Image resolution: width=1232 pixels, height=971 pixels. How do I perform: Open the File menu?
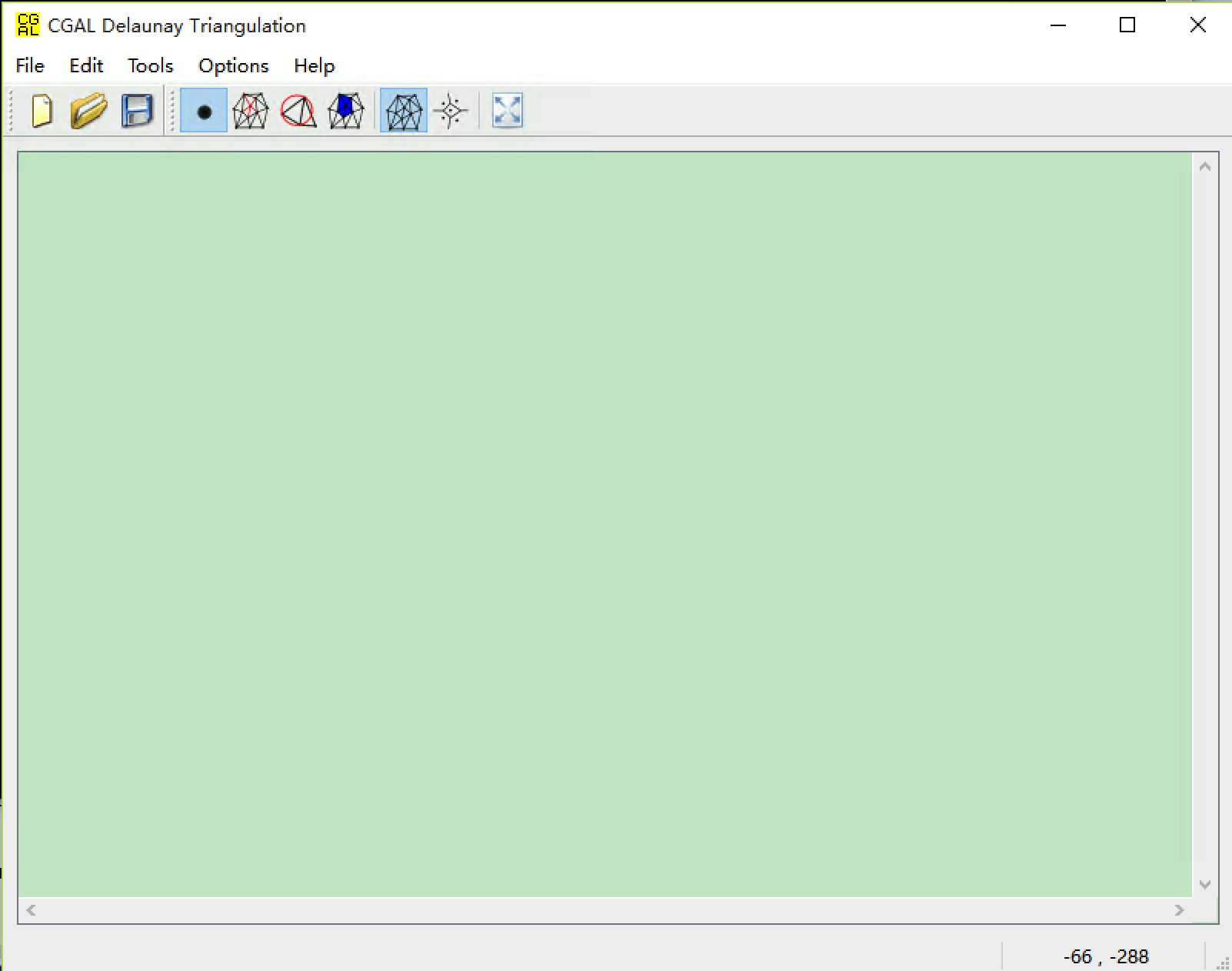[x=30, y=66]
